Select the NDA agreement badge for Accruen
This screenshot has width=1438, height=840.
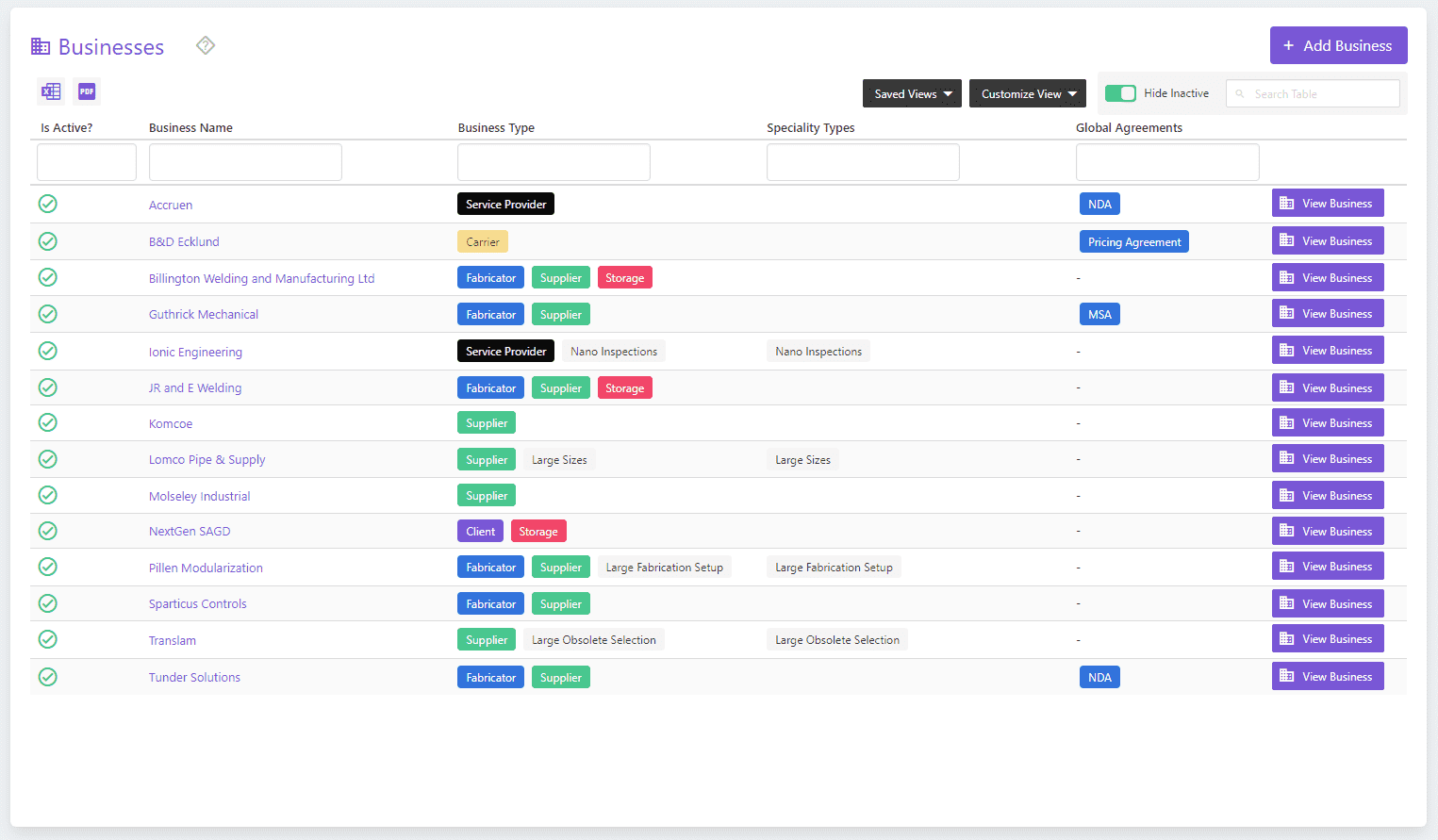[x=1099, y=204]
